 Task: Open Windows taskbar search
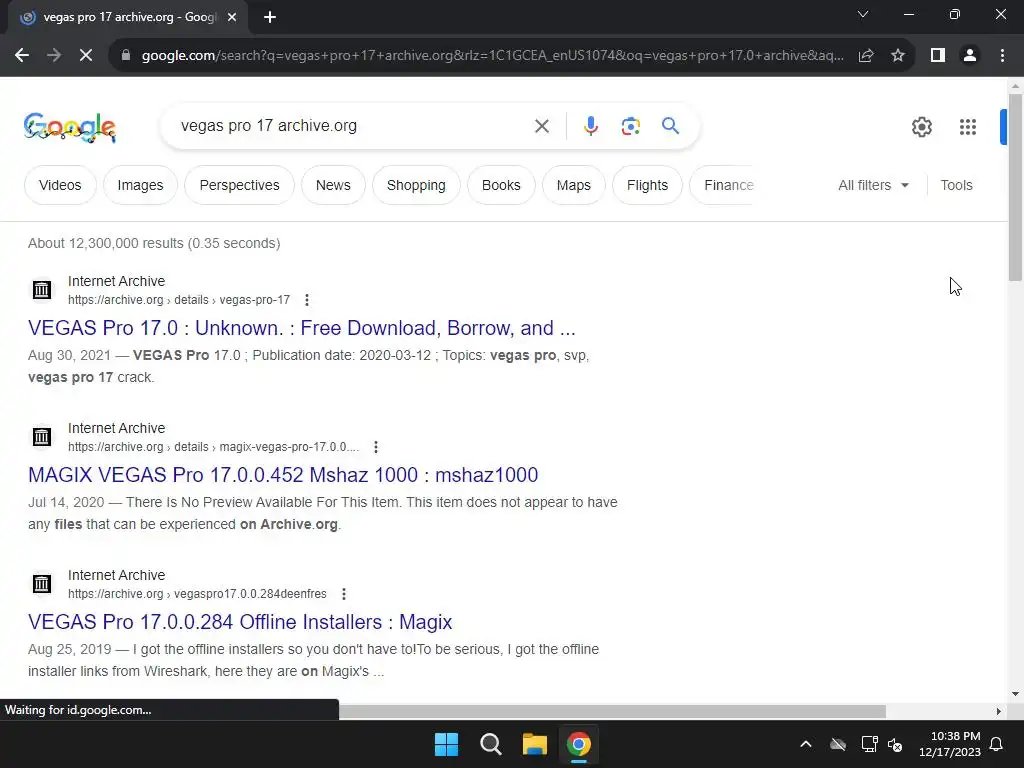pyautogui.click(x=490, y=744)
